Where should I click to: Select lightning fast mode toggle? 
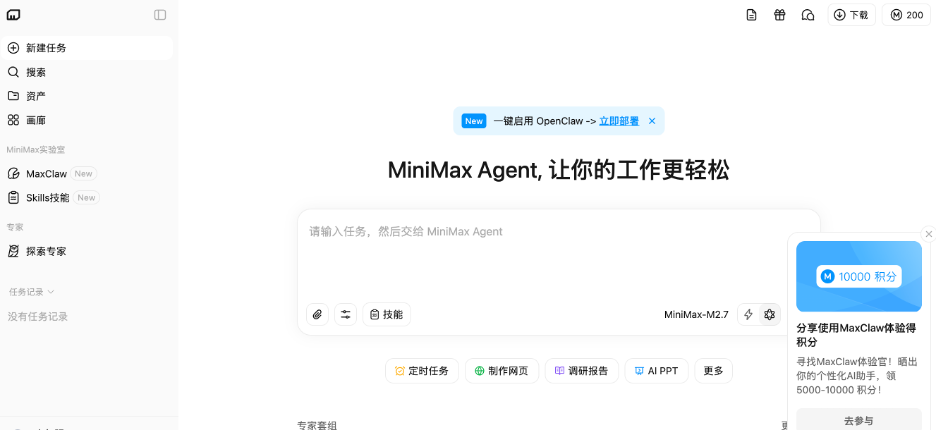click(x=749, y=315)
